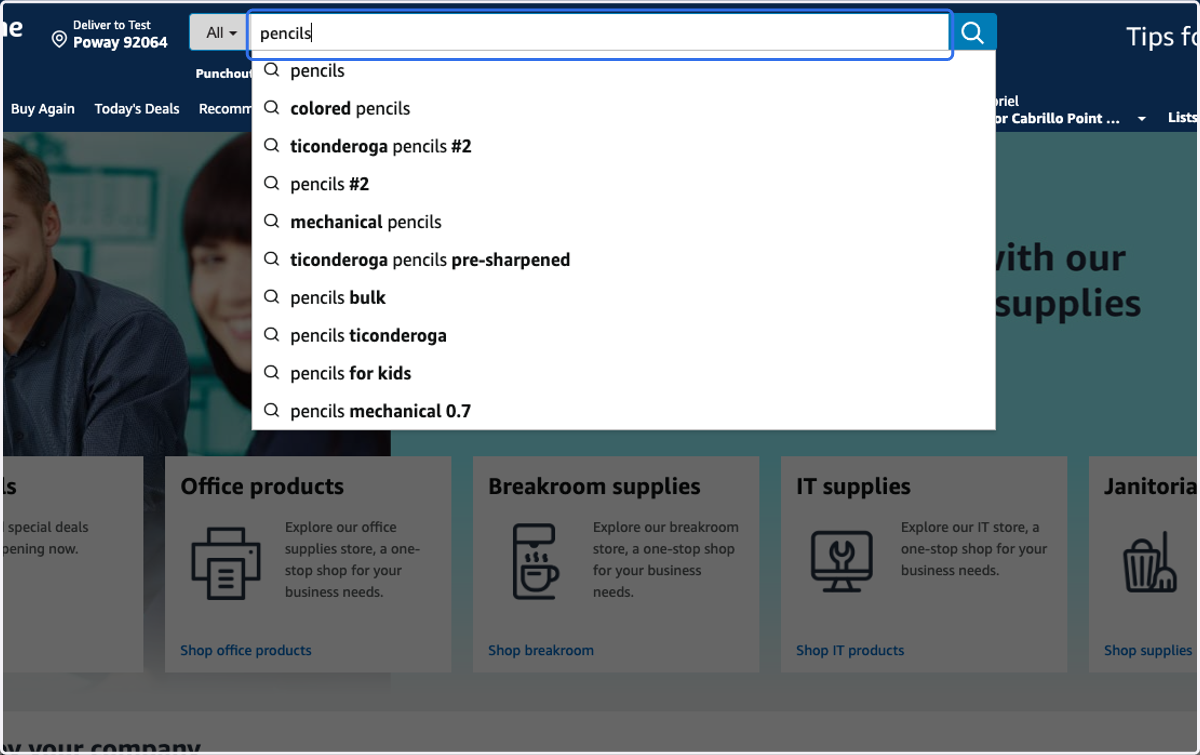The image size is (1200, 755).
Task: Click the coffee machine icon under Breakroom supplies
Action: 535,562
